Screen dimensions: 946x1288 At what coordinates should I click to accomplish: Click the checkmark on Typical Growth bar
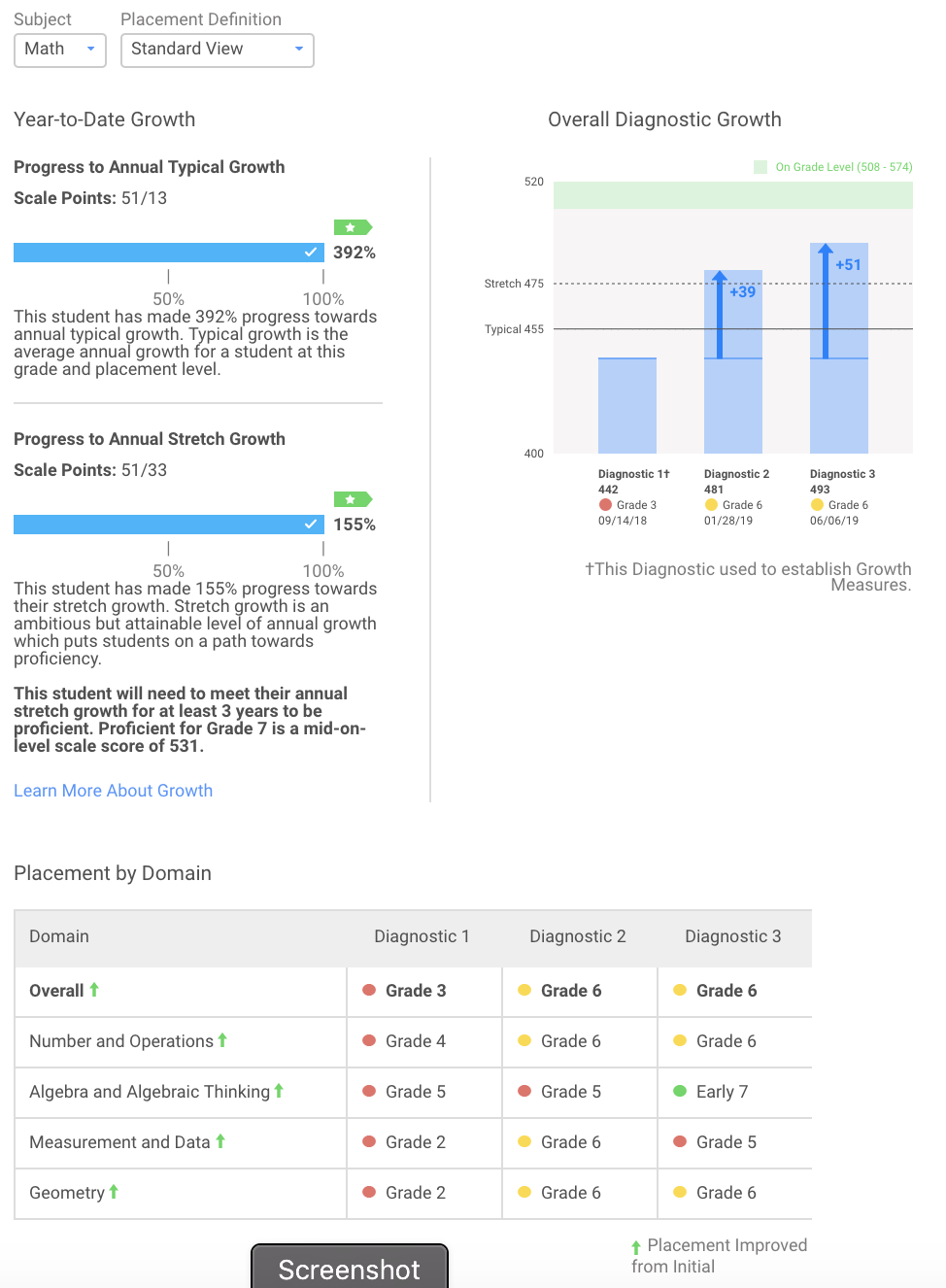click(311, 253)
